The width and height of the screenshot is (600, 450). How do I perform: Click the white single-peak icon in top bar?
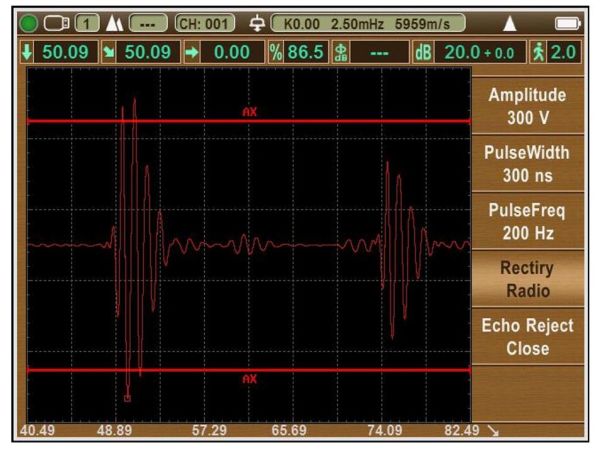(510, 23)
